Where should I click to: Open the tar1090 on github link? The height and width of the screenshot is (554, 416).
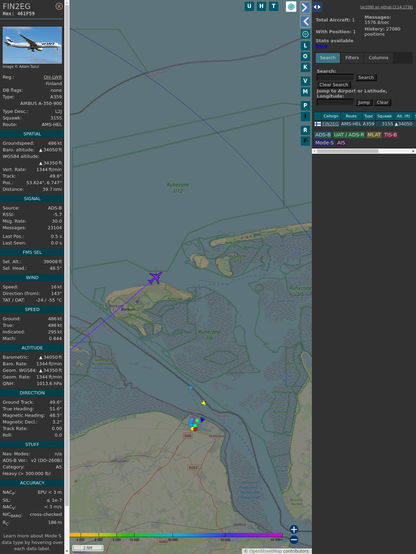[386, 7]
